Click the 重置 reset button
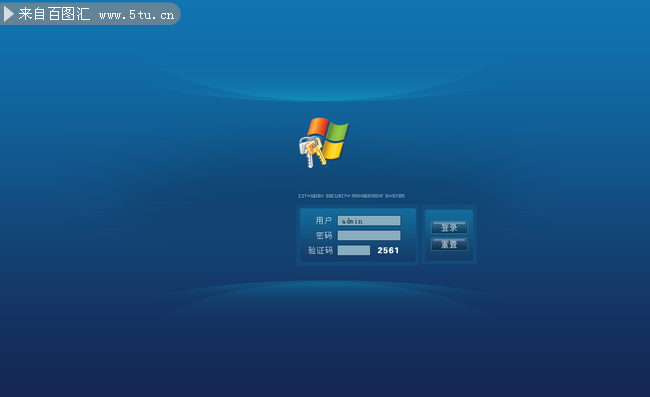Screen dimensions: 650x397 tap(449, 244)
